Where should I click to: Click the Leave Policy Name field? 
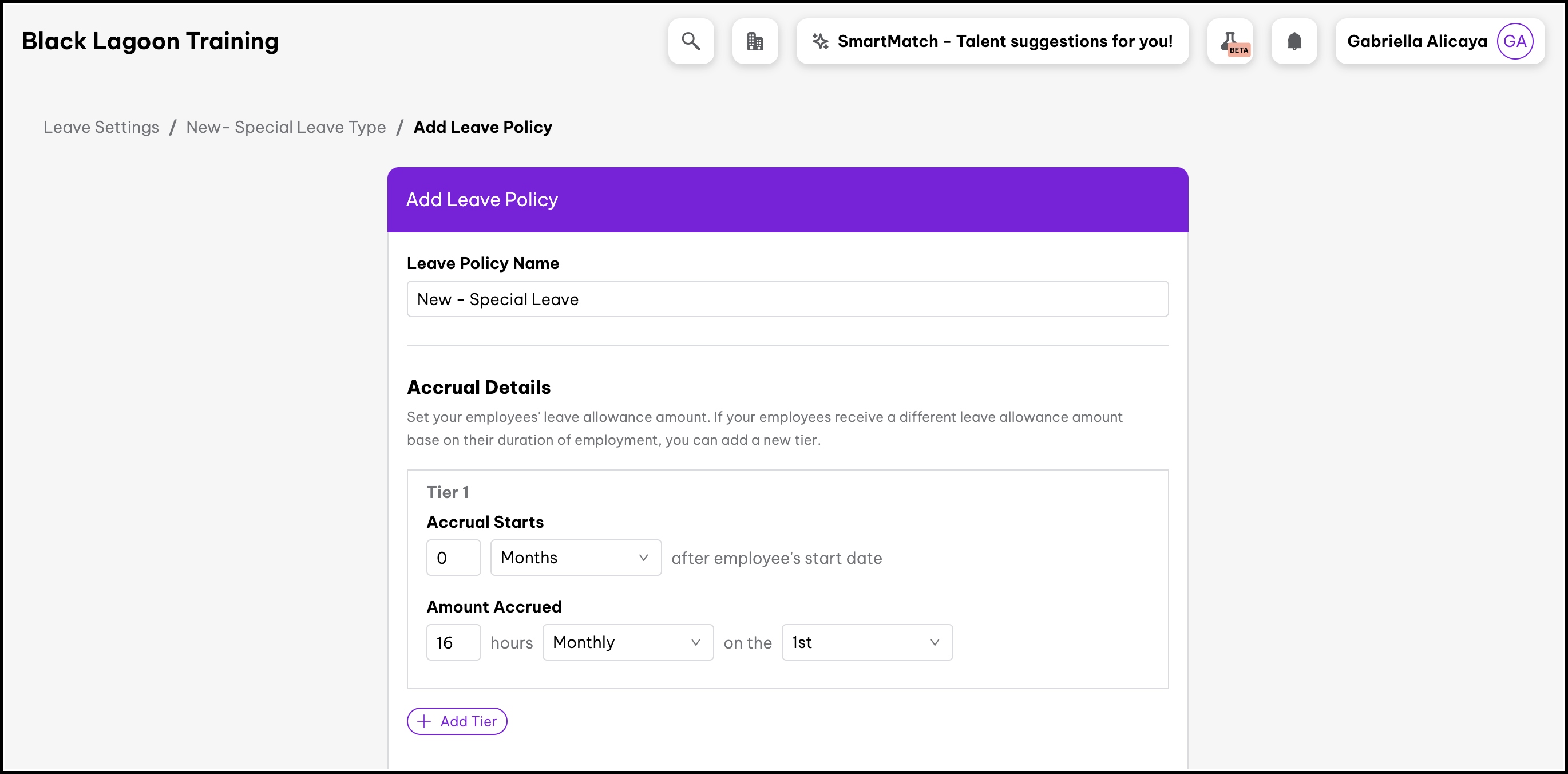tap(787, 299)
